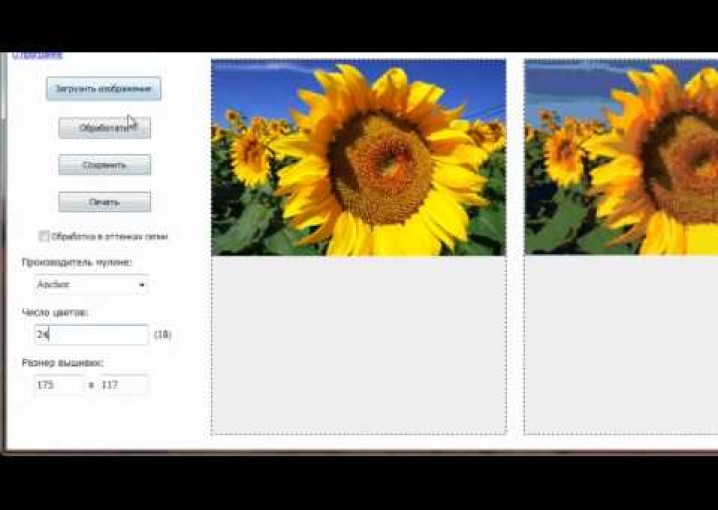
Task: Click the embroidery width field showing 175
Action: pos(57,384)
